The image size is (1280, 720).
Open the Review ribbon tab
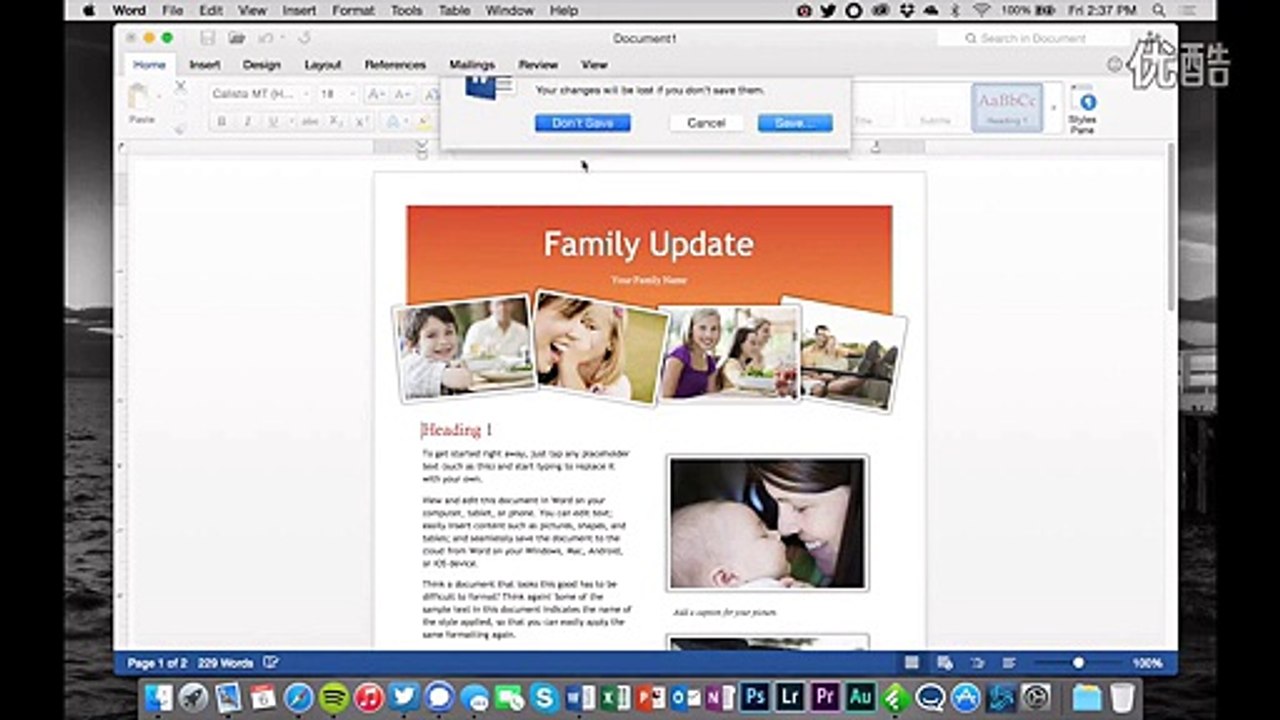click(538, 65)
